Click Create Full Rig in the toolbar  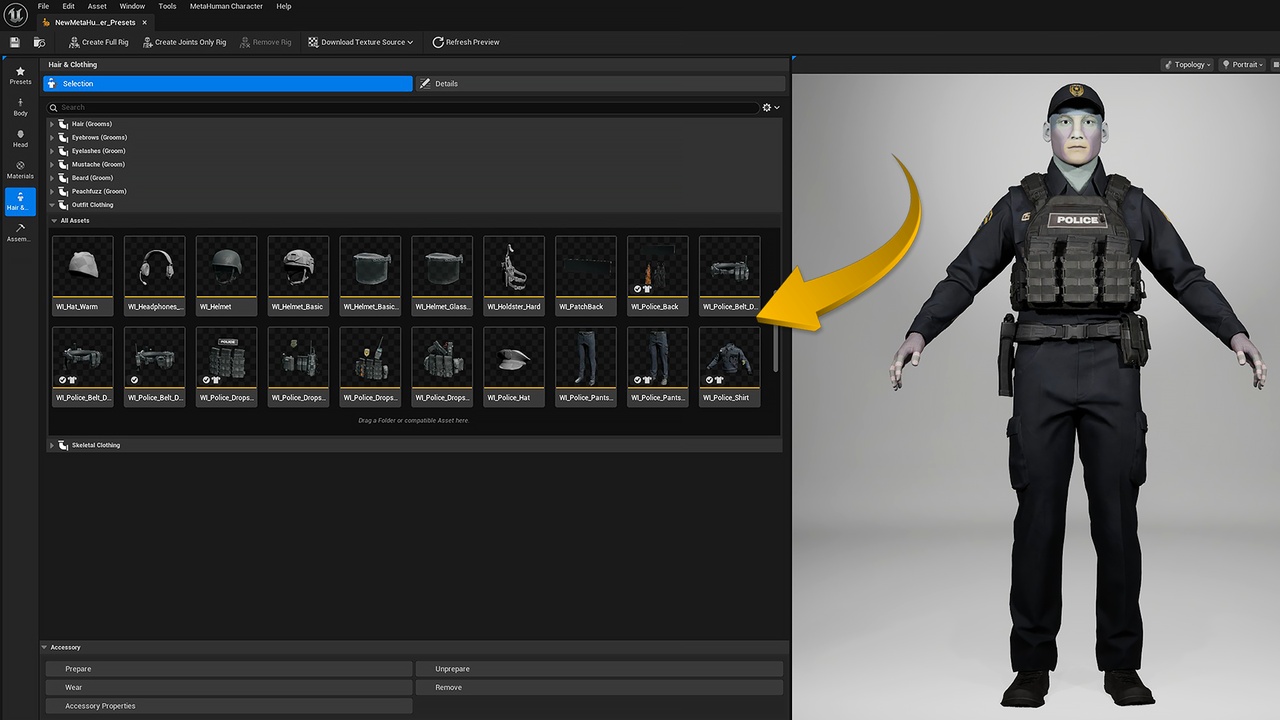(98, 42)
